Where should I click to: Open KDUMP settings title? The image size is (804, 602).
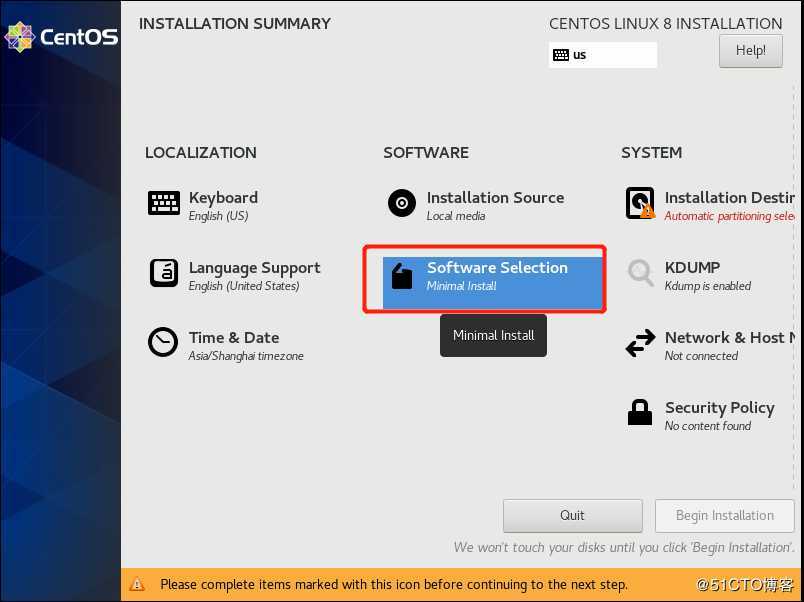click(x=692, y=267)
